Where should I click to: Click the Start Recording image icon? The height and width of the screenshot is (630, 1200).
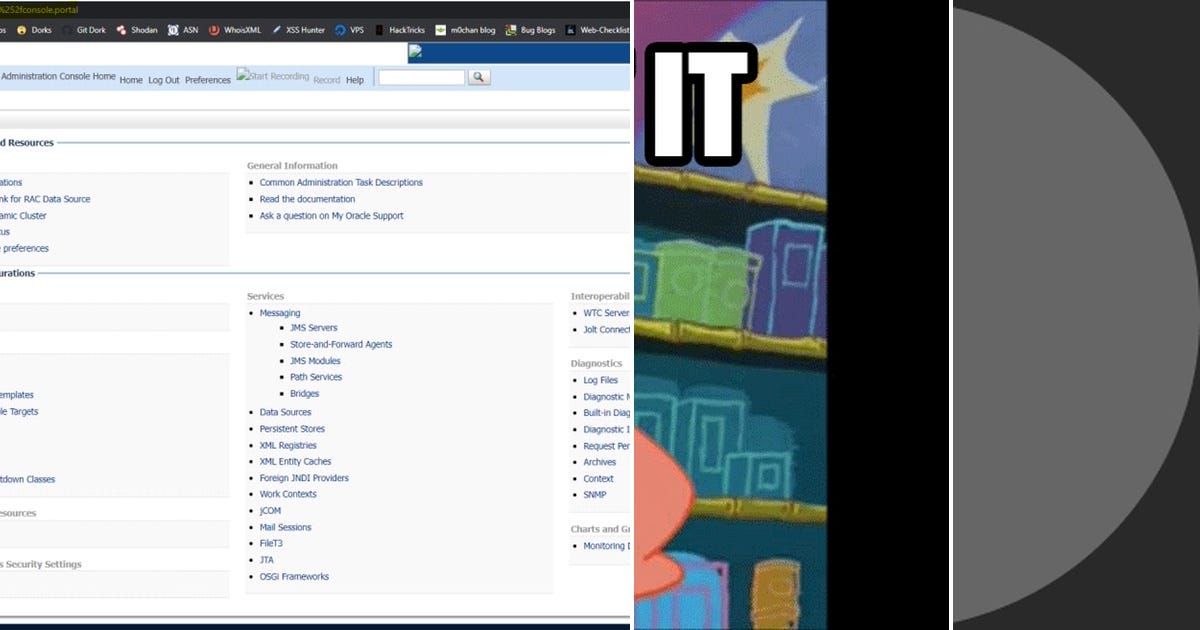coord(273,77)
